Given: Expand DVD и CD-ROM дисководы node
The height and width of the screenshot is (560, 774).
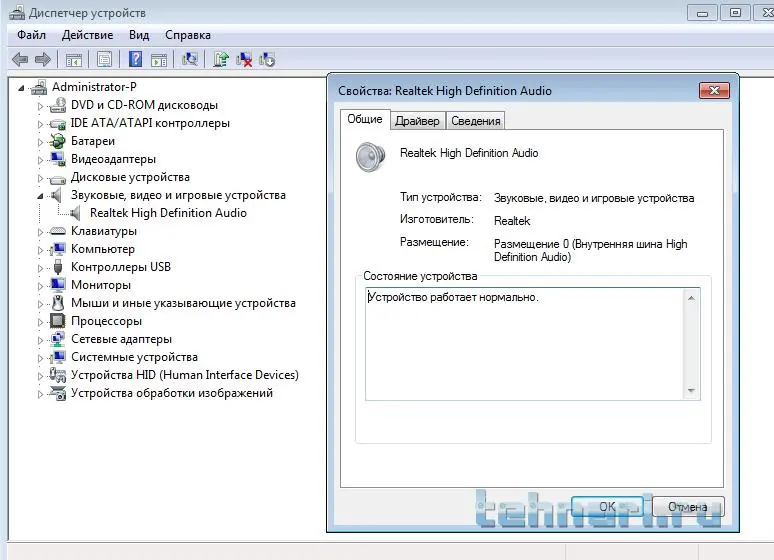Looking at the screenshot, I should coord(40,106).
